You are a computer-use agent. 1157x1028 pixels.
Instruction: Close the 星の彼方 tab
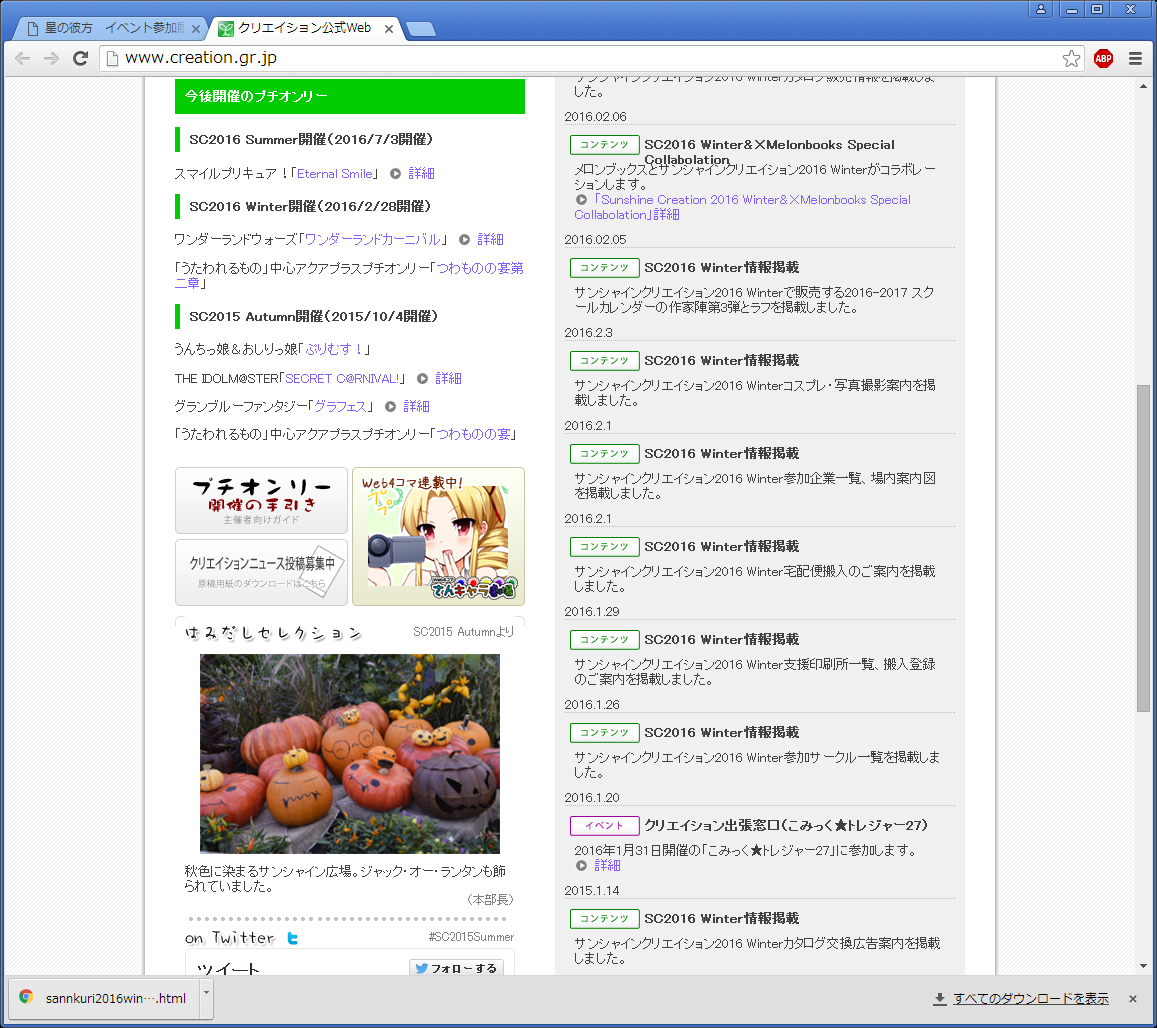(196, 29)
